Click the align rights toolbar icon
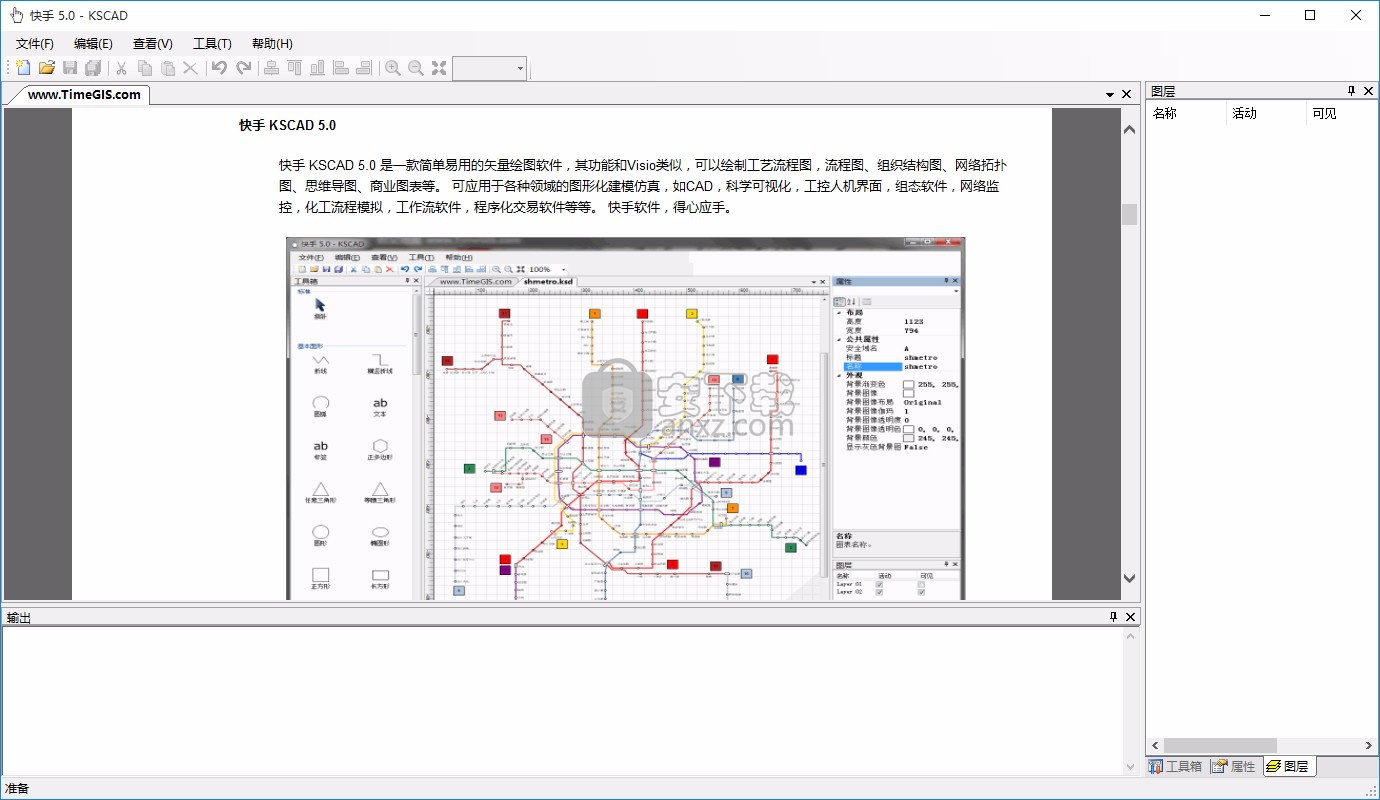The width and height of the screenshot is (1380, 800). (x=364, y=68)
